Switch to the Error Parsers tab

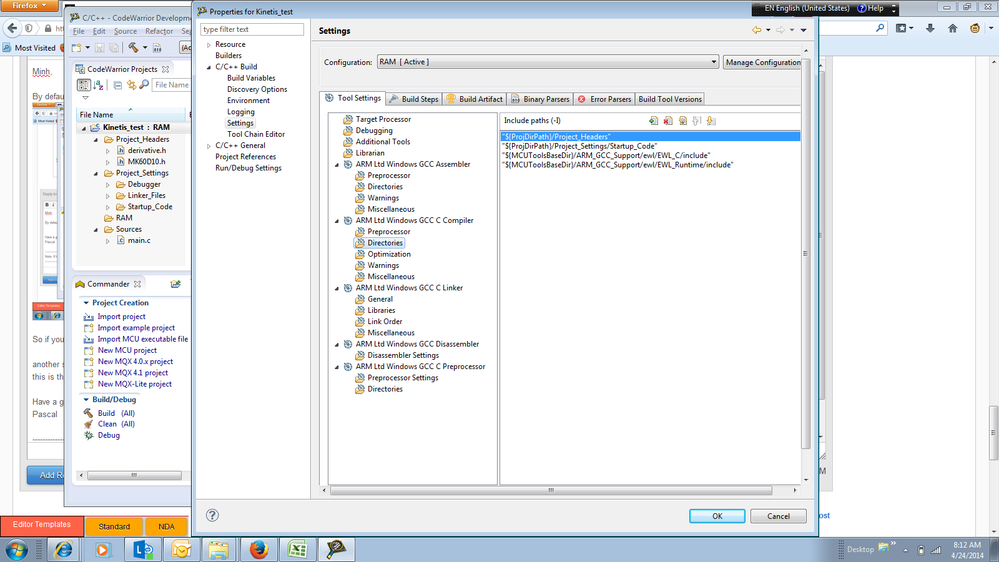pyautogui.click(x=604, y=99)
